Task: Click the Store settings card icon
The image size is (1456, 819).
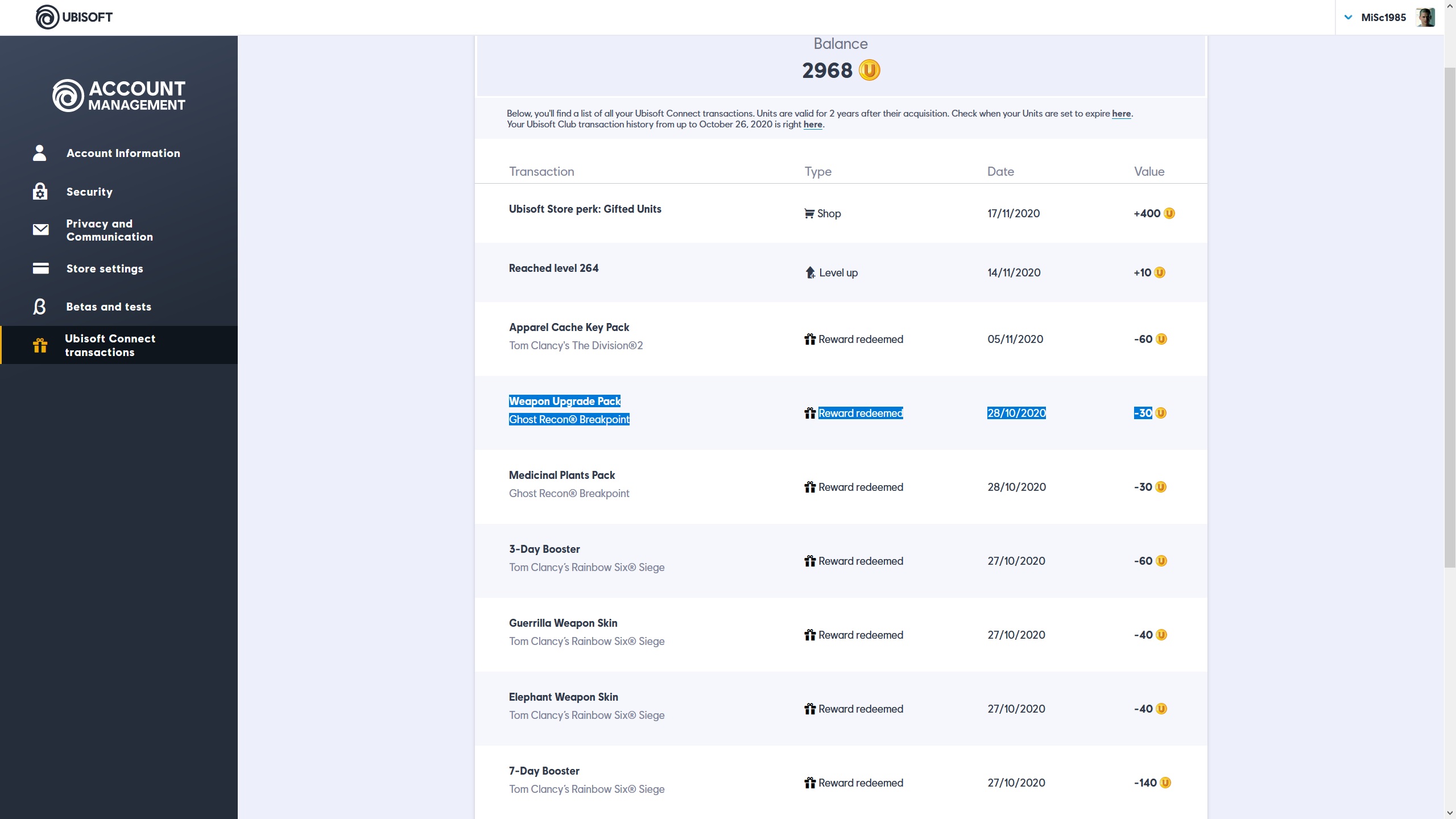Action: (x=40, y=268)
